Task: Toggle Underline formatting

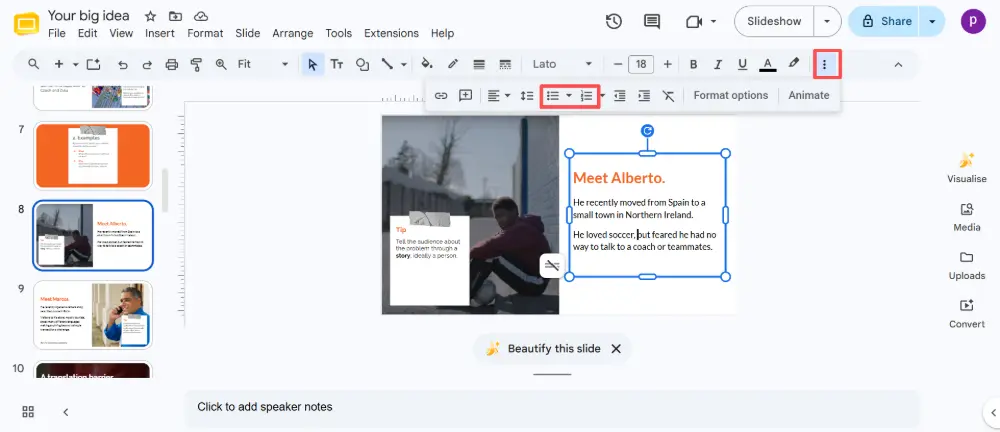Action: click(742, 64)
